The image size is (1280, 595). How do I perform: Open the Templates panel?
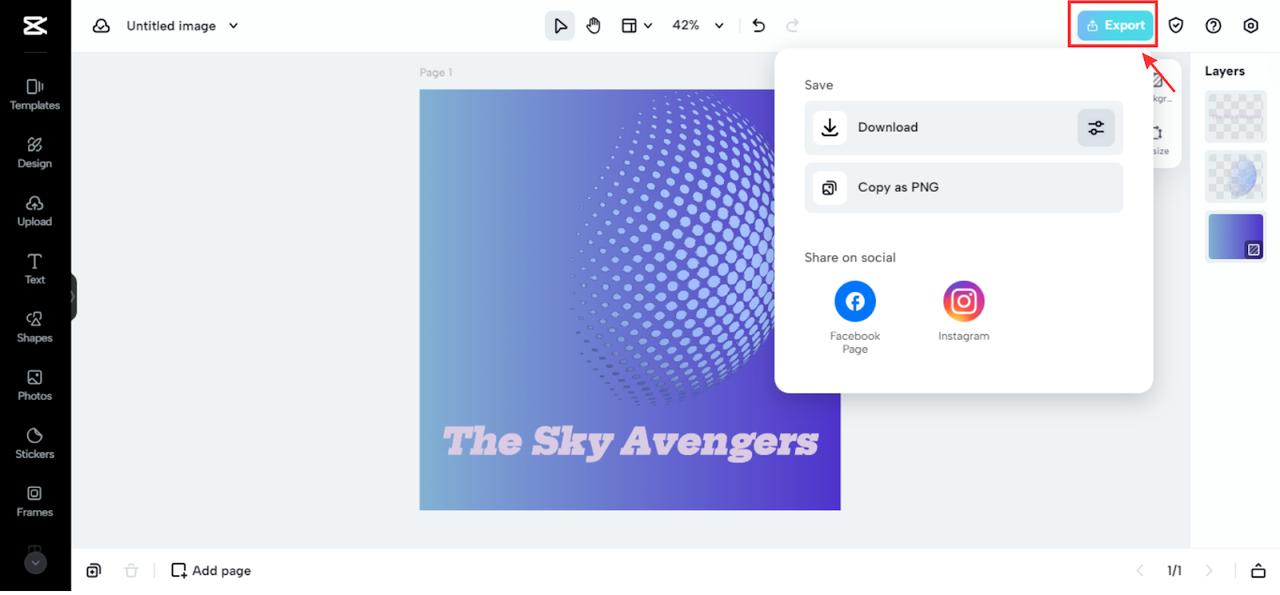coord(35,94)
